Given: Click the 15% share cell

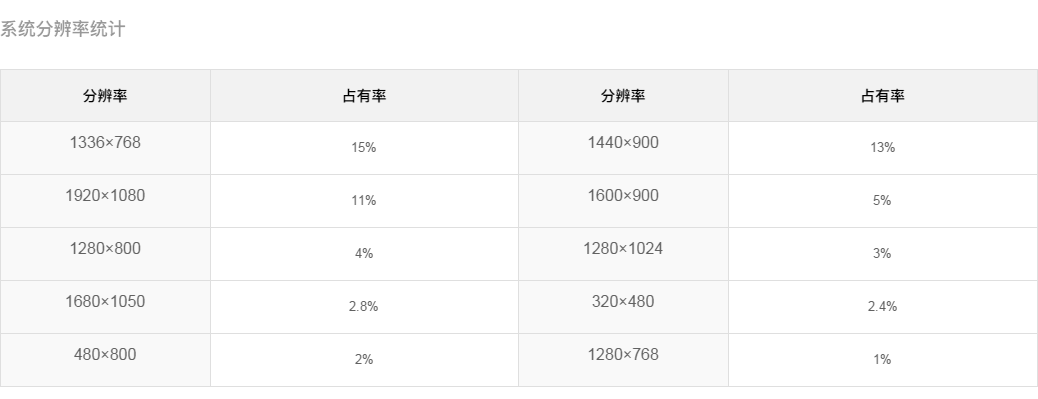Looking at the screenshot, I should click(364, 148).
